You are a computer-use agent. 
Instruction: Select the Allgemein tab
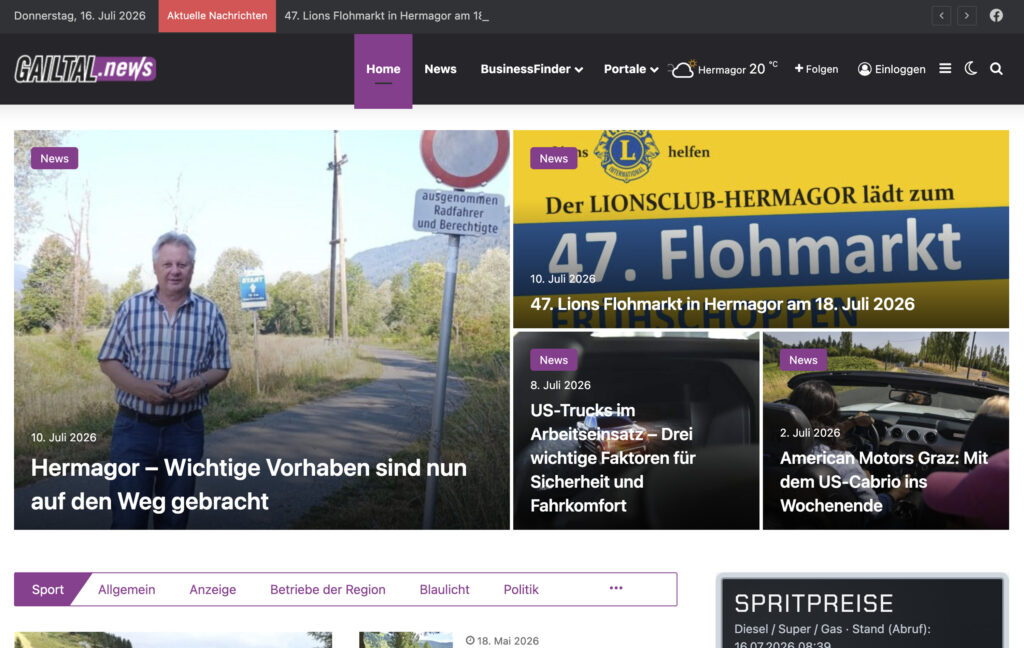127,589
